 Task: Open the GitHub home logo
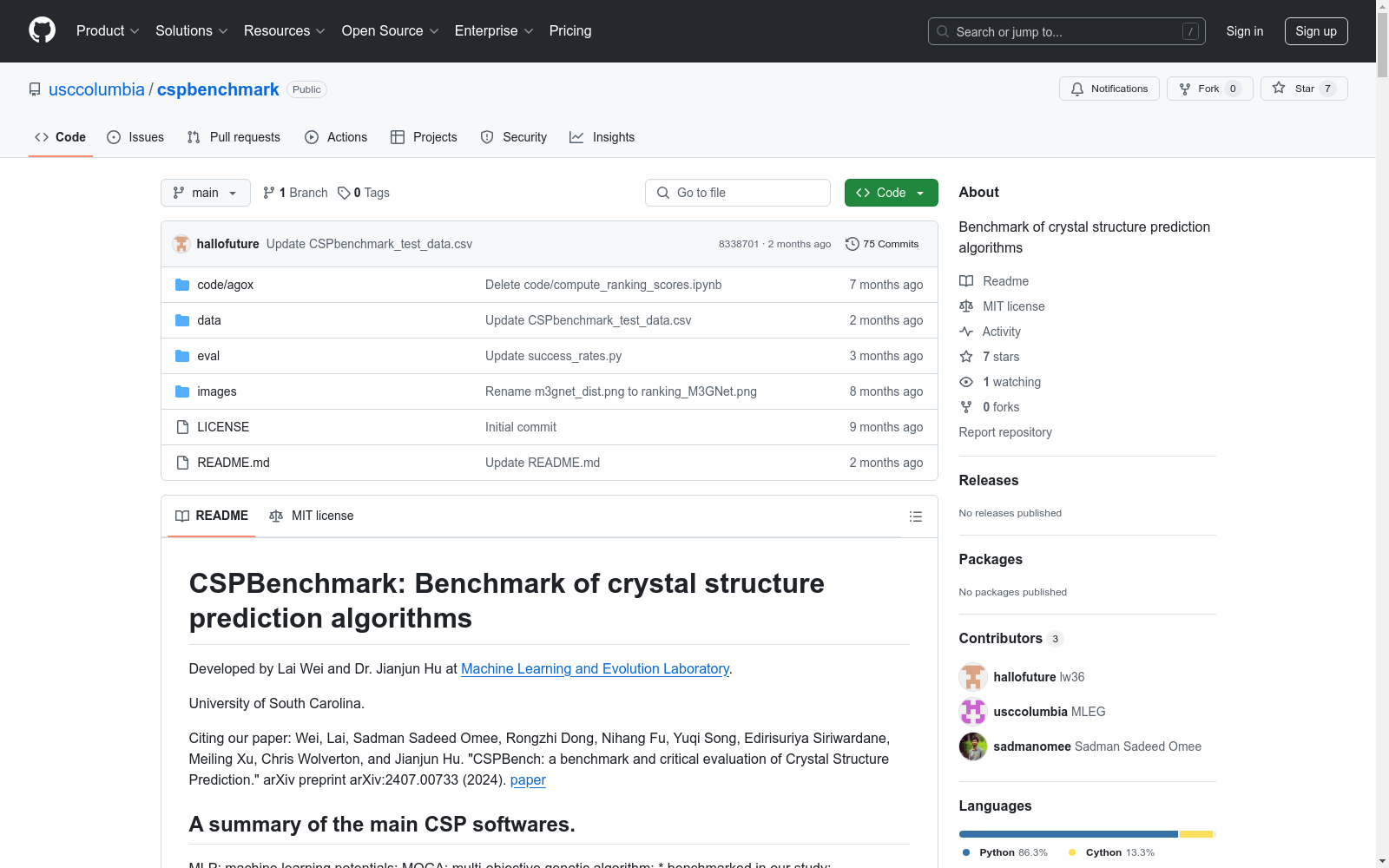click(42, 30)
